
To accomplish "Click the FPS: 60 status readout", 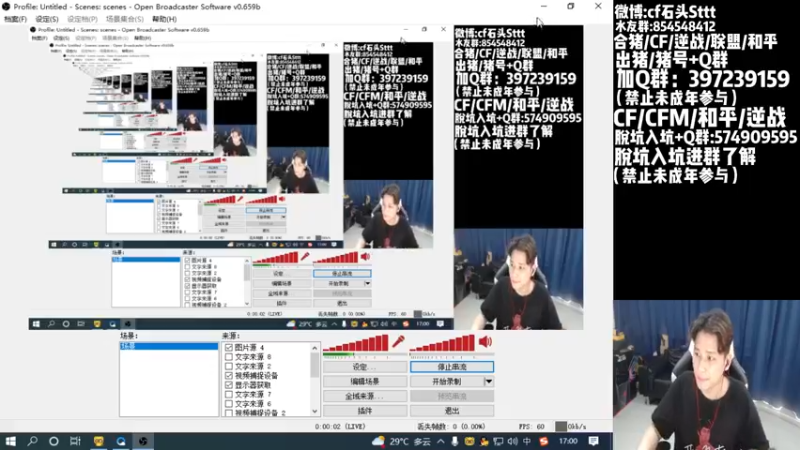I will [x=531, y=427].
